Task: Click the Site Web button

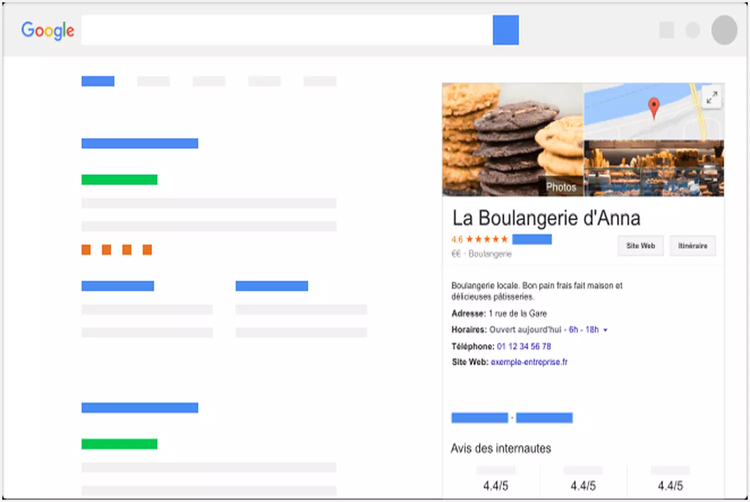Action: click(640, 245)
